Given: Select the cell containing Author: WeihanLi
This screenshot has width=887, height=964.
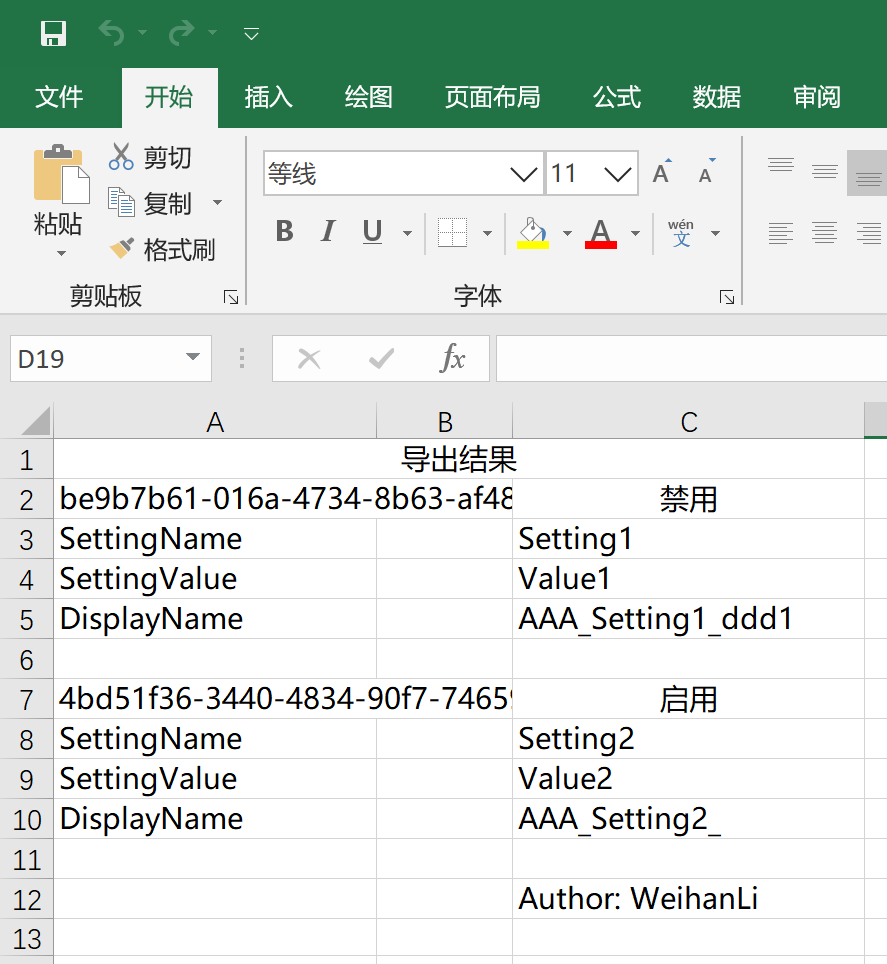Looking at the screenshot, I should (640, 898).
